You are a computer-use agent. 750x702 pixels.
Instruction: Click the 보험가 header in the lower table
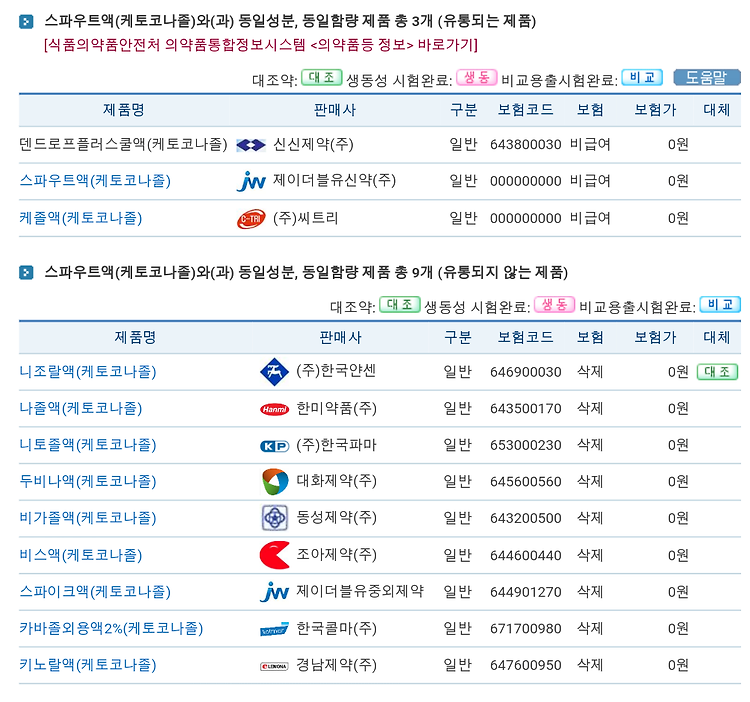(x=655, y=338)
